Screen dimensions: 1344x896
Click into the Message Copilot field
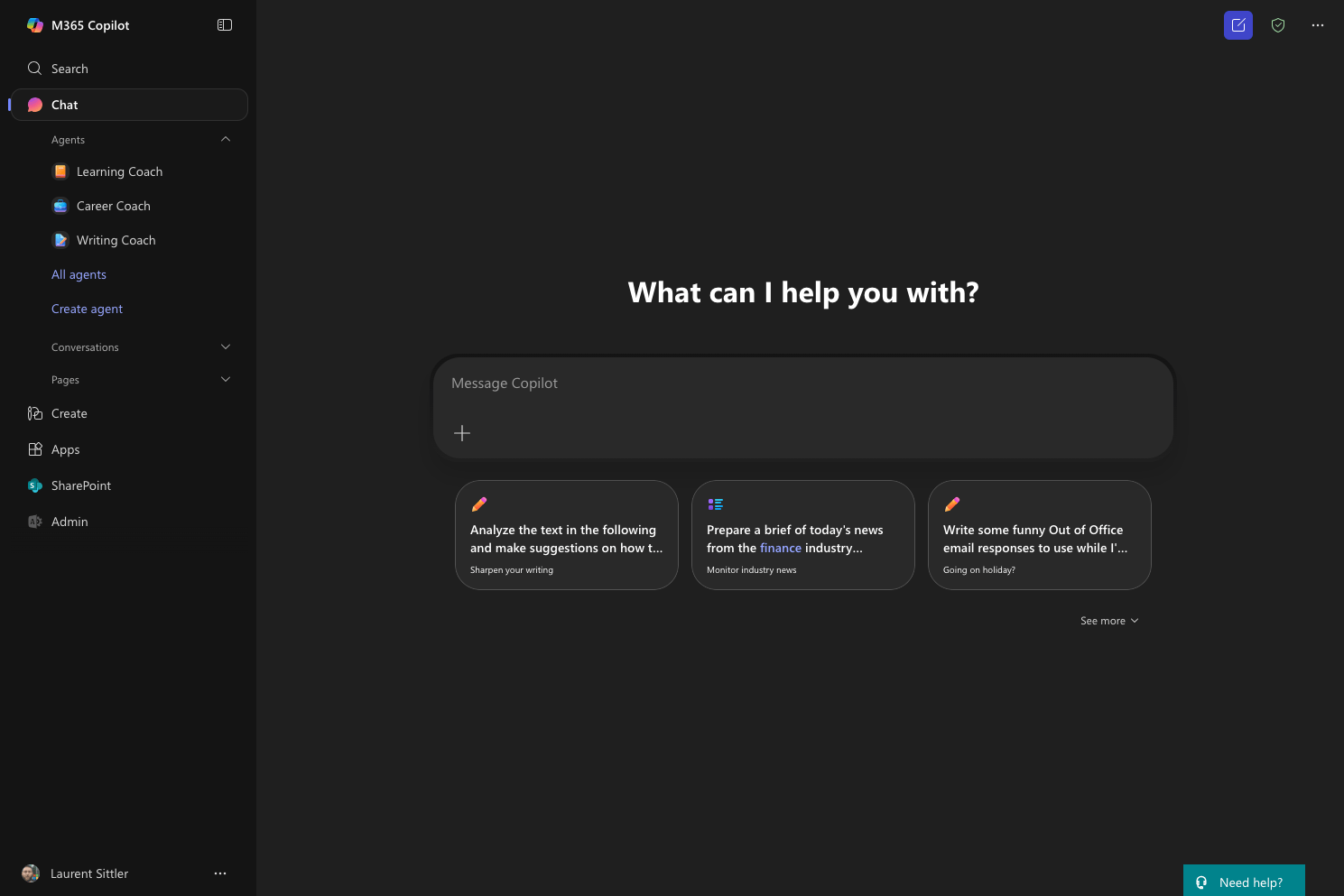(803, 383)
